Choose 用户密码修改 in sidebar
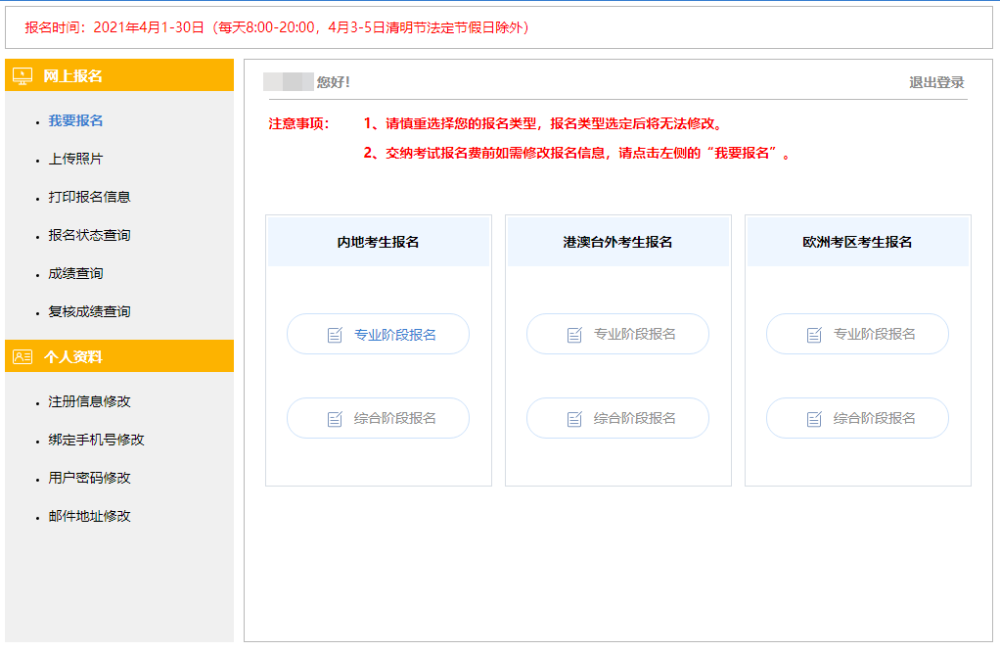Viewport: 1000px width, 651px height. tap(89, 478)
